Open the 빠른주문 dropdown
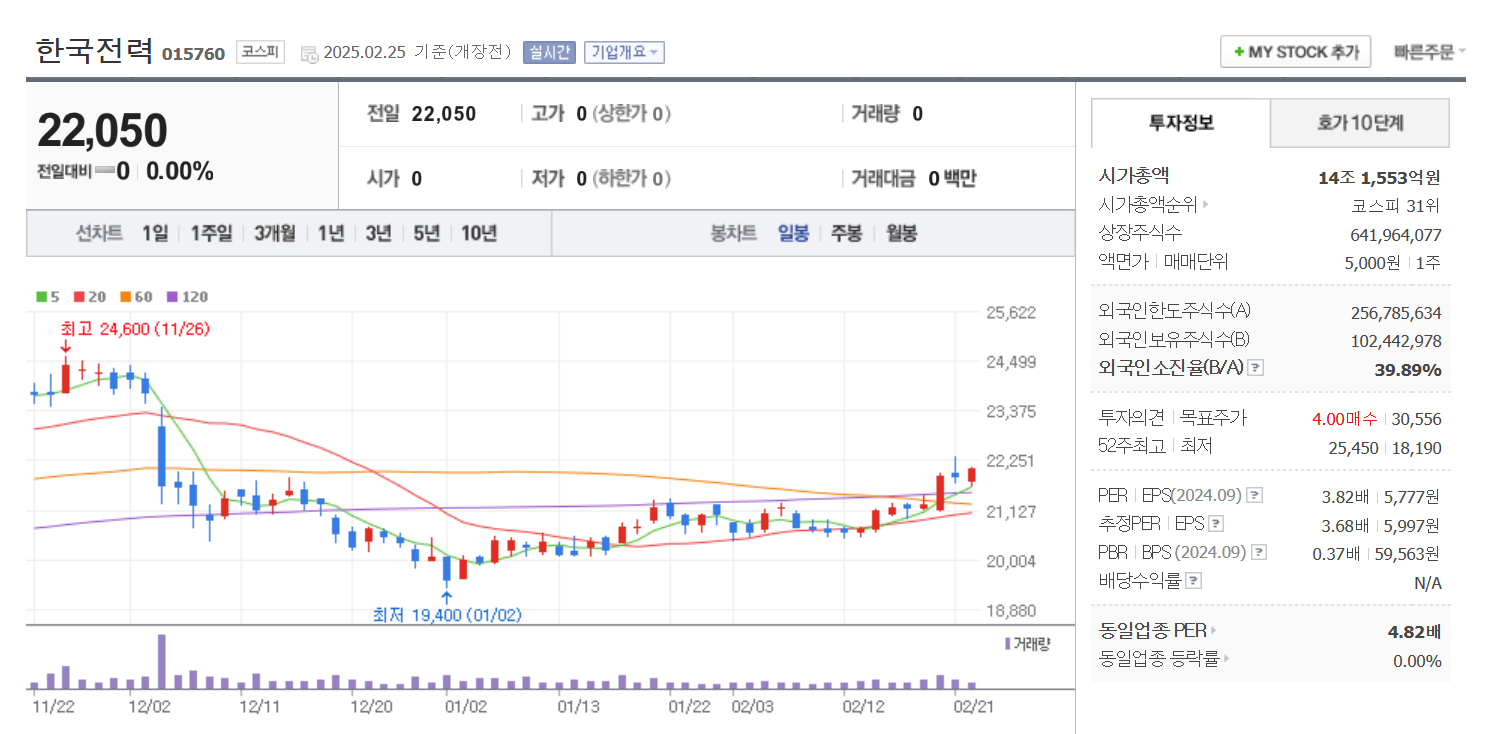This screenshot has width=1495, height=734. [1425, 51]
